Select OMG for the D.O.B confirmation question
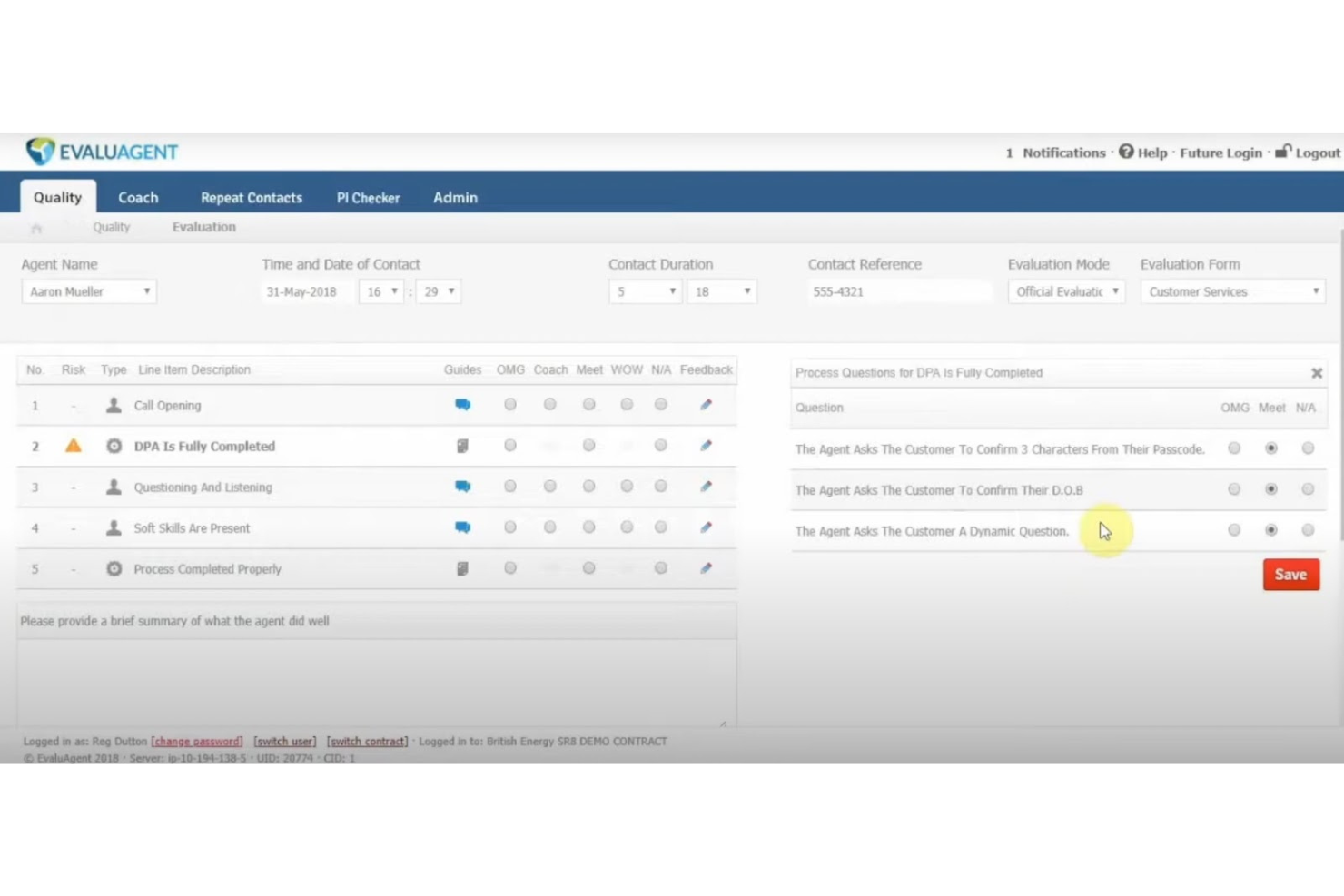Image resolution: width=1344 pixels, height=896 pixels. 1234,488
